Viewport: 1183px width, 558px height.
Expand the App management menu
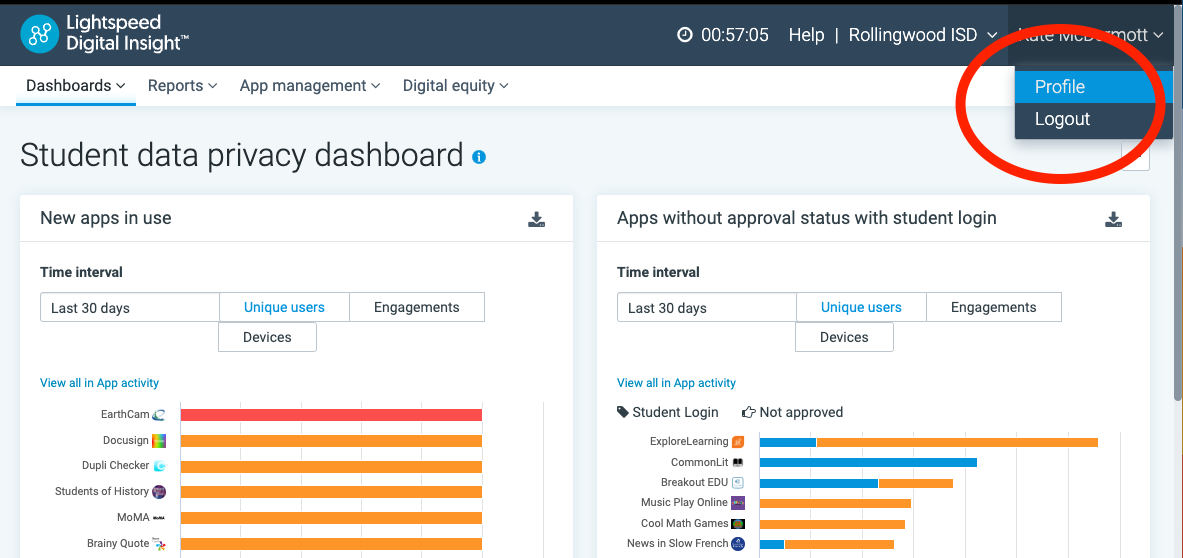pos(310,86)
